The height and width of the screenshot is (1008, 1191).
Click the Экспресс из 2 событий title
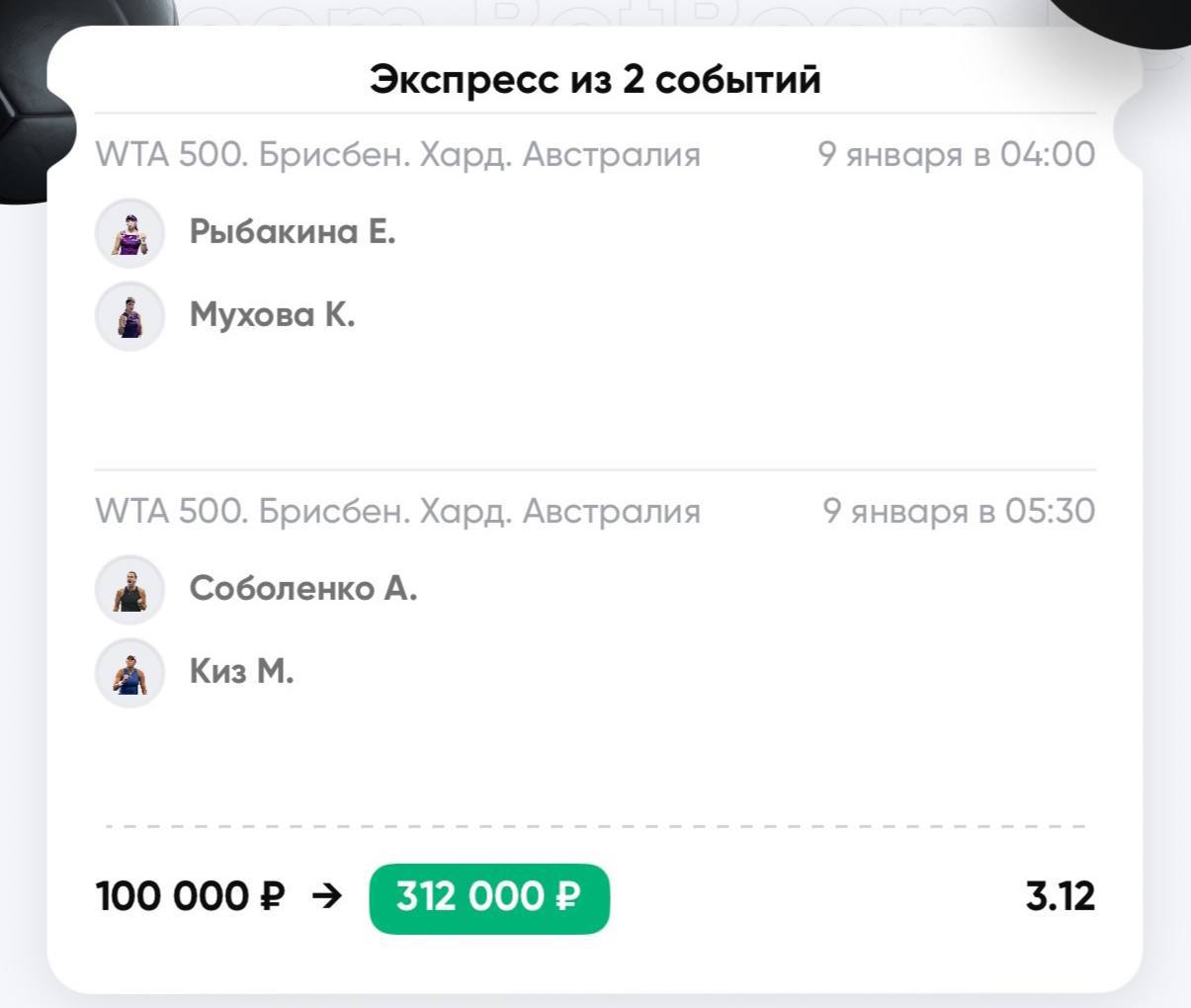[595, 79]
